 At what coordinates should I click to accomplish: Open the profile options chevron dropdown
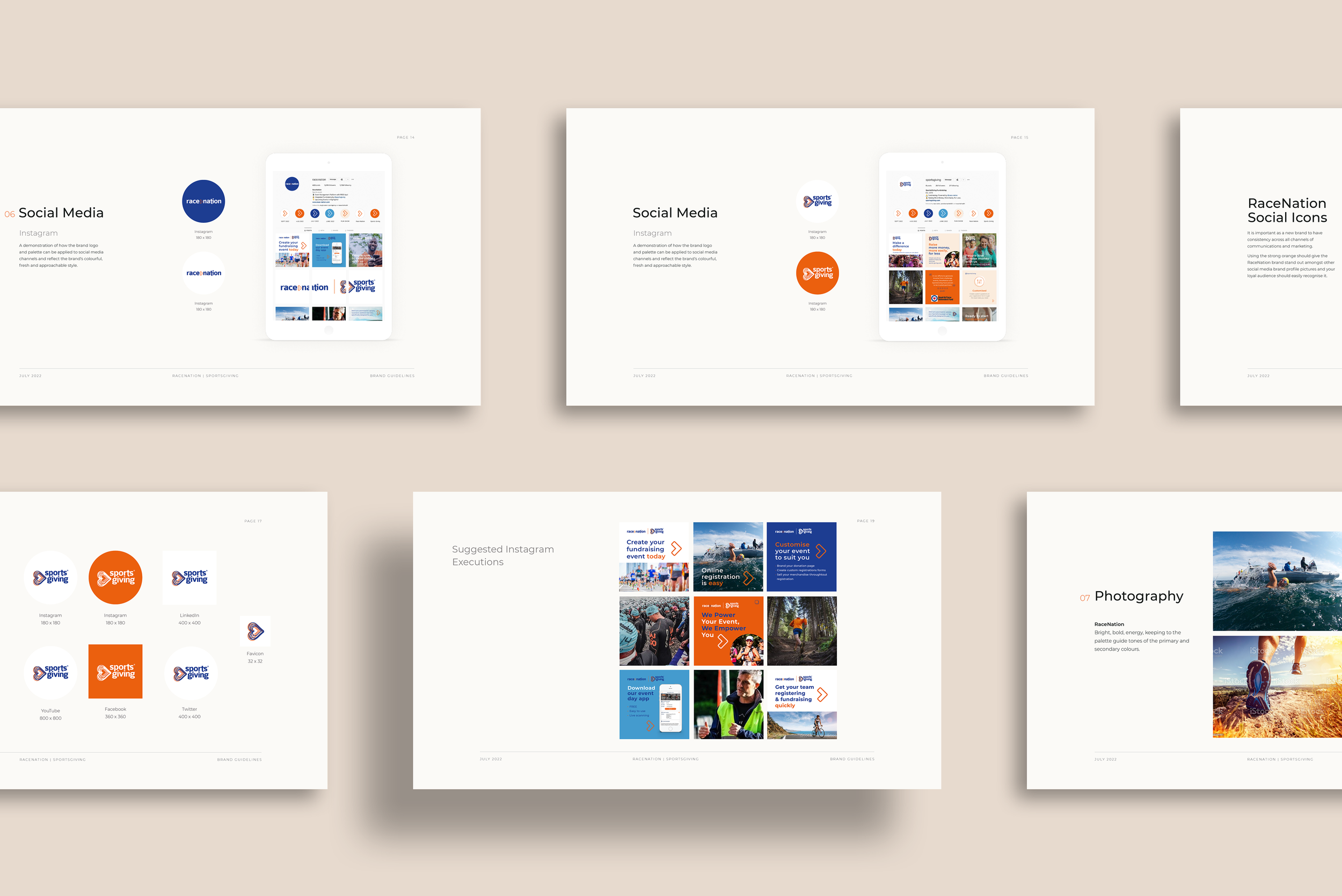(348, 179)
